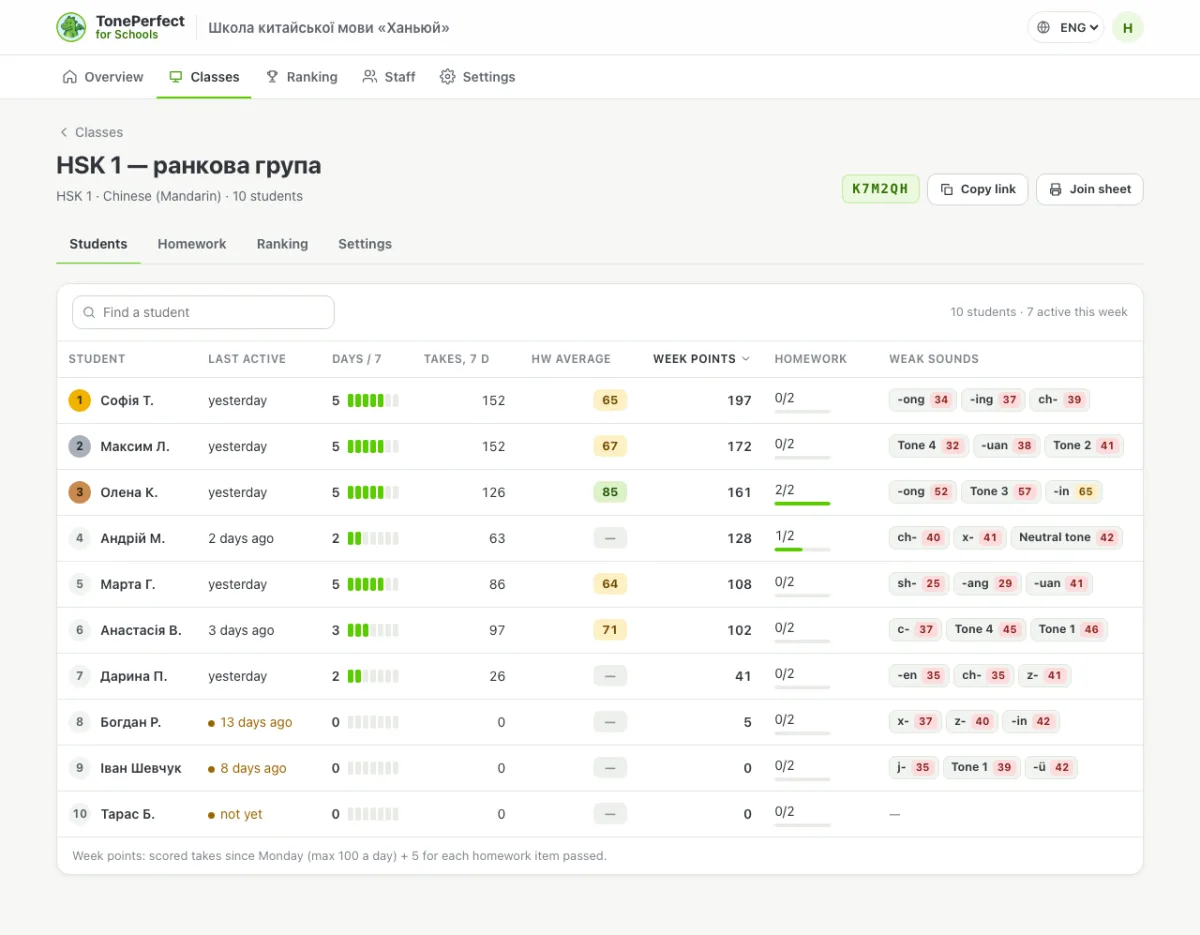Click Олена К.'s 2/2 homework progress bar
Image resolution: width=1200 pixels, height=935 pixels.
click(802, 503)
